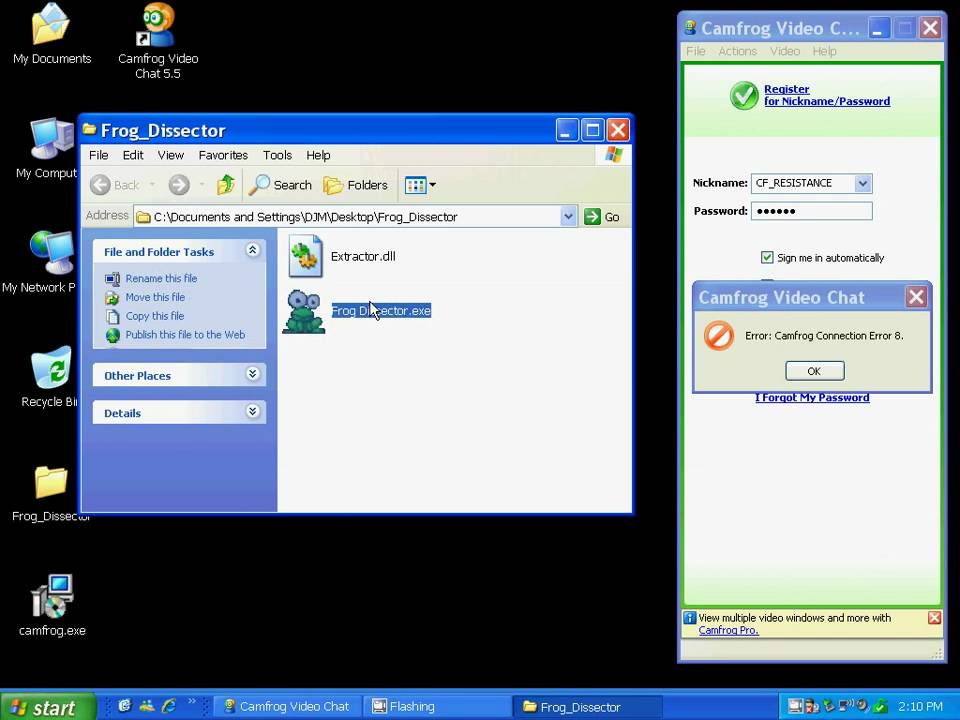
Task: Collapse the File and Folder Tasks panel
Action: coord(252,250)
